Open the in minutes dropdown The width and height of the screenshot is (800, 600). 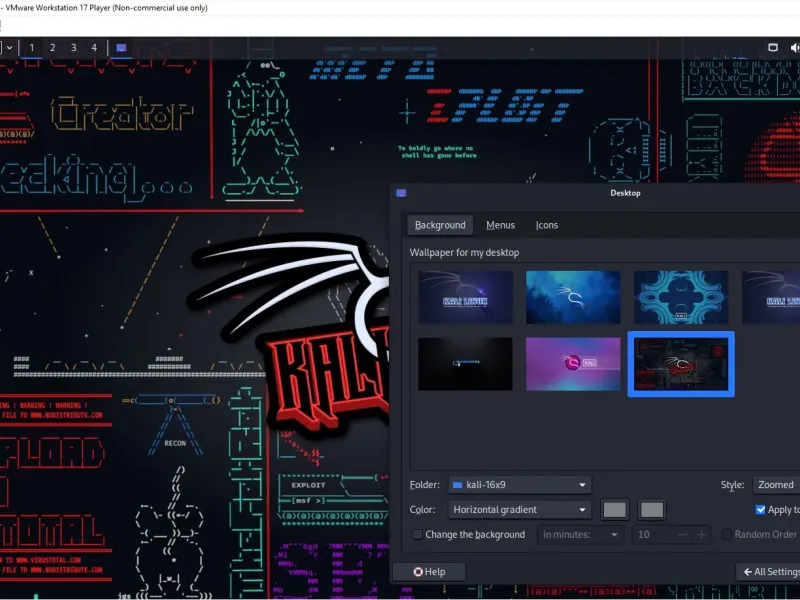point(581,535)
